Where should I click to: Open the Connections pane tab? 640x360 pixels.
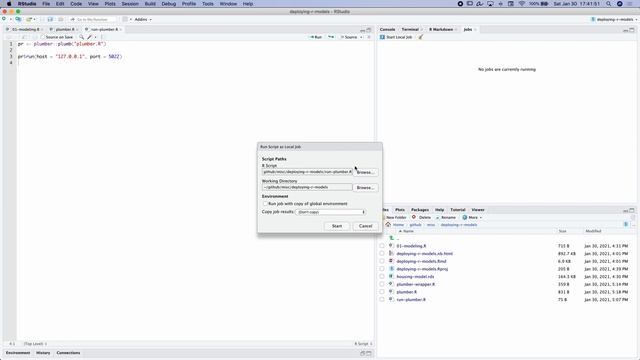pyautogui.click(x=68, y=353)
